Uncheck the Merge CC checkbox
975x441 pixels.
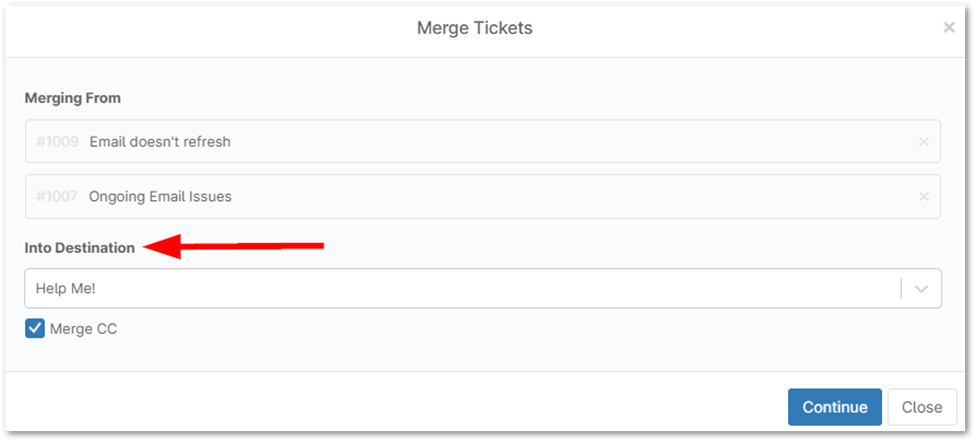[35, 328]
